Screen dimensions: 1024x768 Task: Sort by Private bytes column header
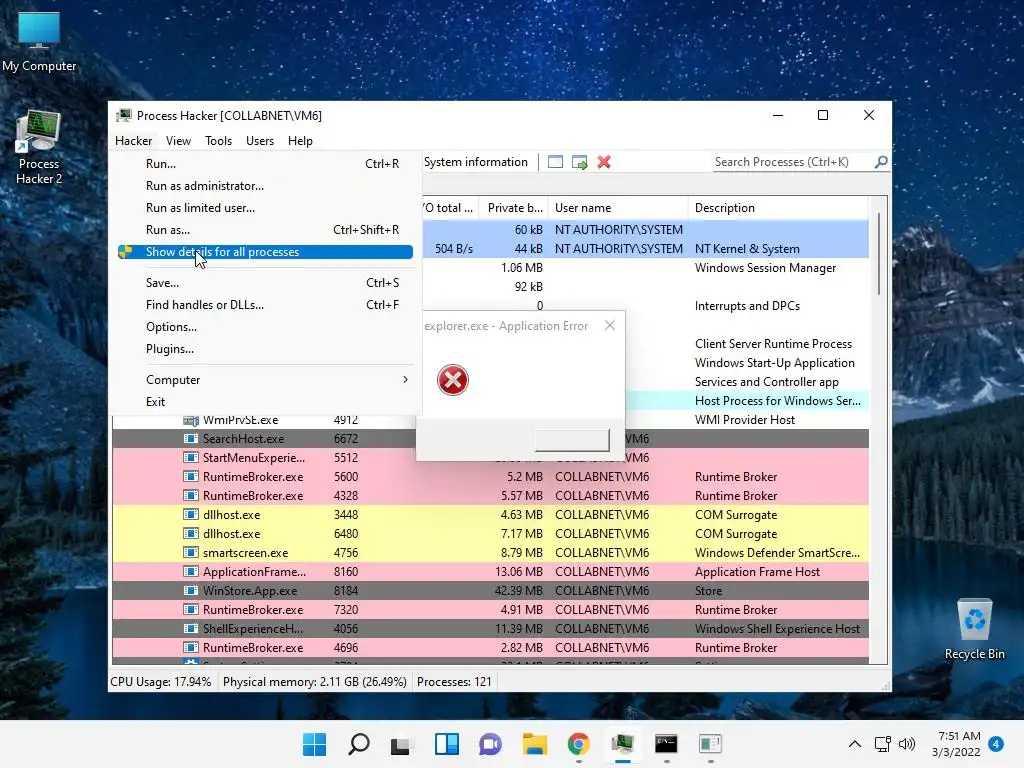[514, 208]
